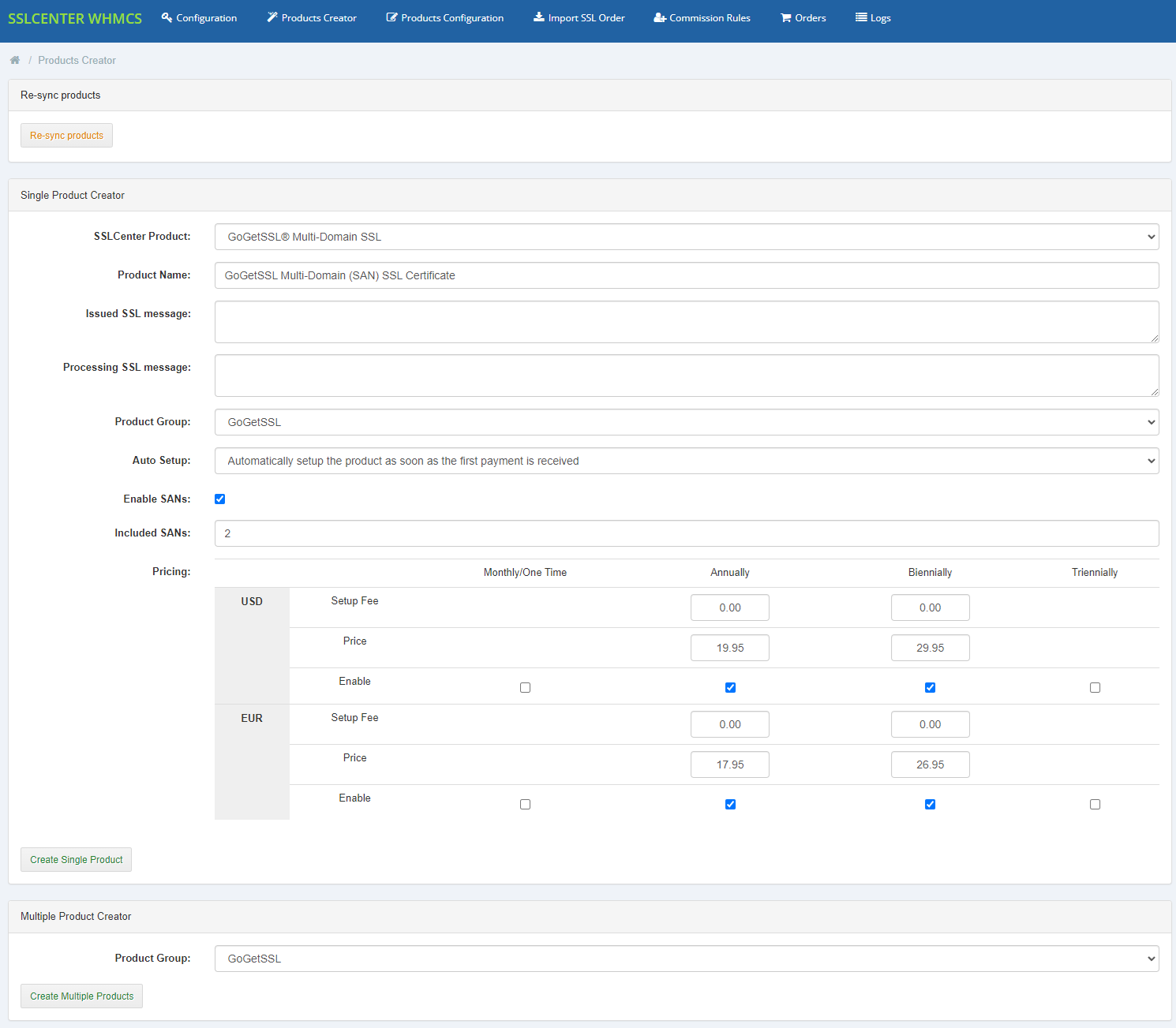Open Product Group dropdown in Multiple Product Creator
This screenshot has height=1028, width=1176.
click(687, 959)
